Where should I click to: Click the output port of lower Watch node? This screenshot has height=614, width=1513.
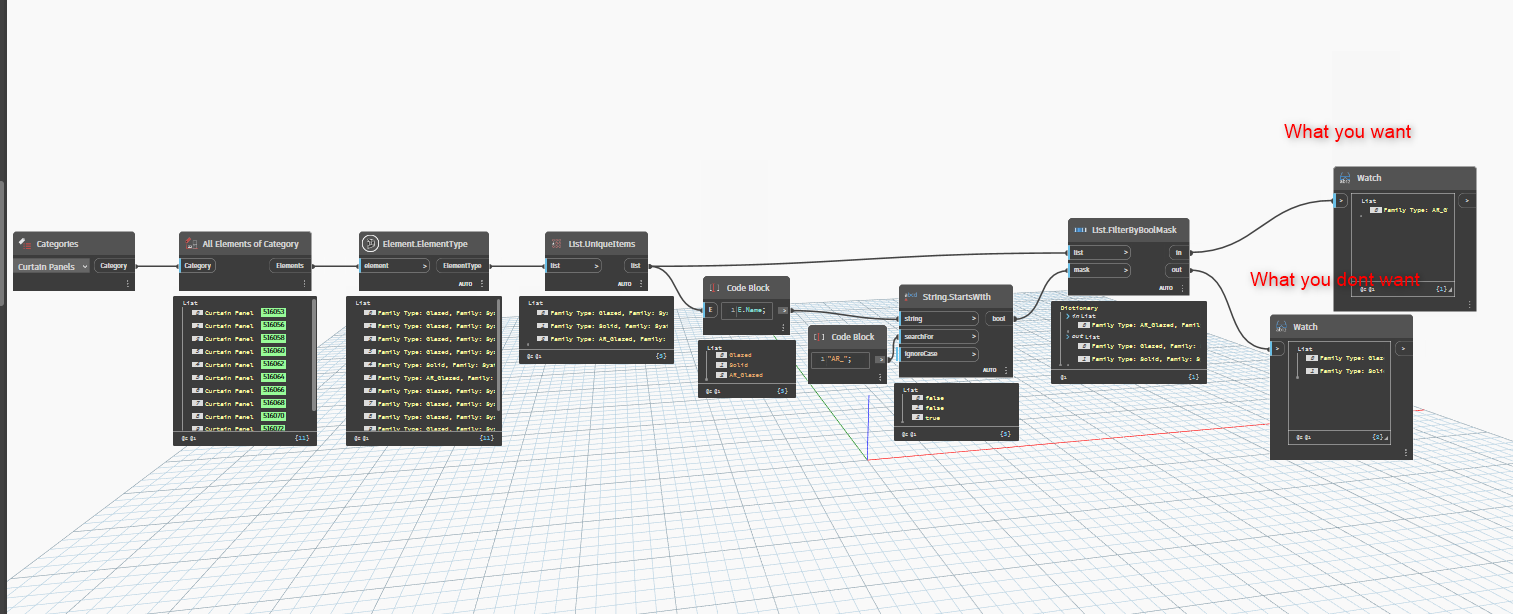pos(1404,349)
